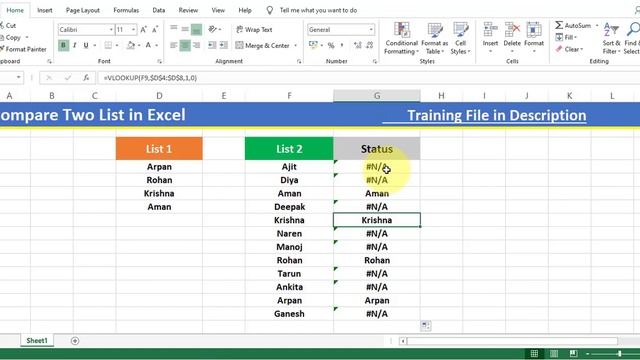This screenshot has width=640, height=360.
Task: Activate the Format Painter brush
Action: click(2, 49)
